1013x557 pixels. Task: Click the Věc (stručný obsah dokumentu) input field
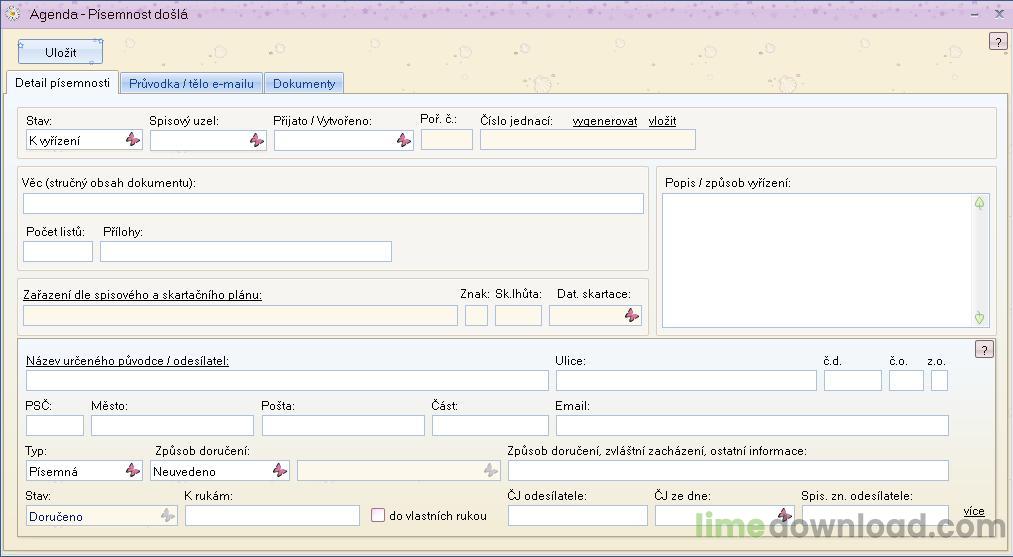point(333,204)
